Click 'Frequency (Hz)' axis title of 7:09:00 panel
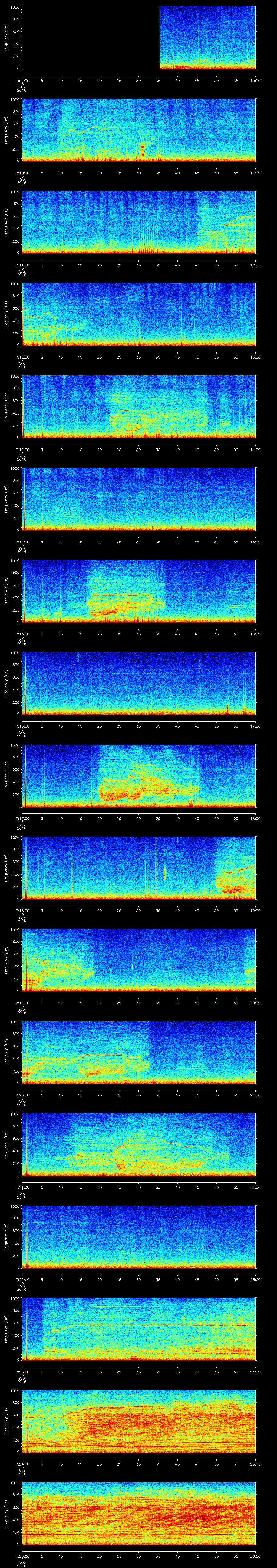Viewport: 277px width, 1568px height. tap(6, 38)
